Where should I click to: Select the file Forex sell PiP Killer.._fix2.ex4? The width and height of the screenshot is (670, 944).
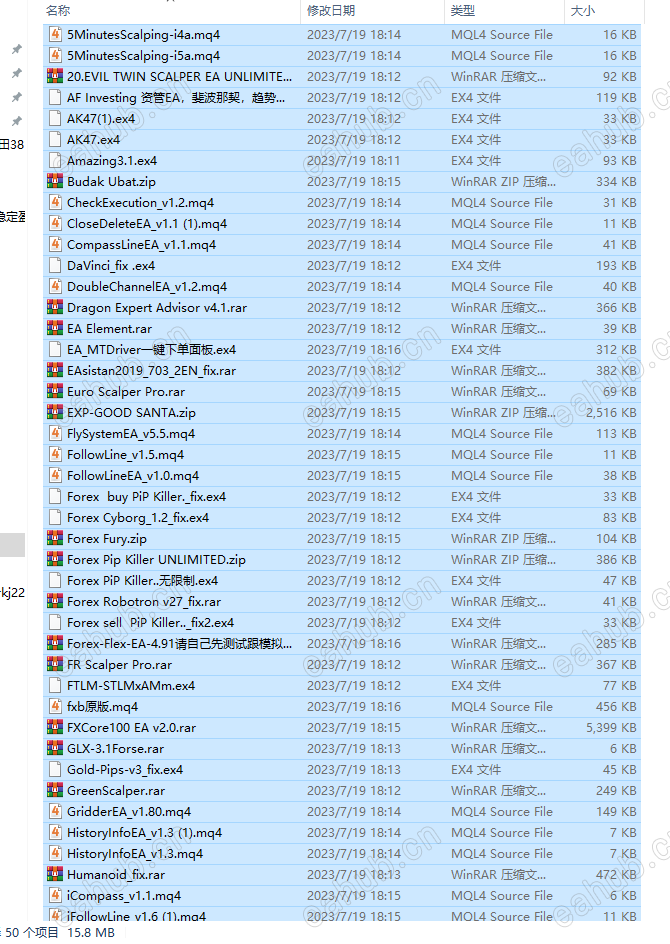[150, 623]
